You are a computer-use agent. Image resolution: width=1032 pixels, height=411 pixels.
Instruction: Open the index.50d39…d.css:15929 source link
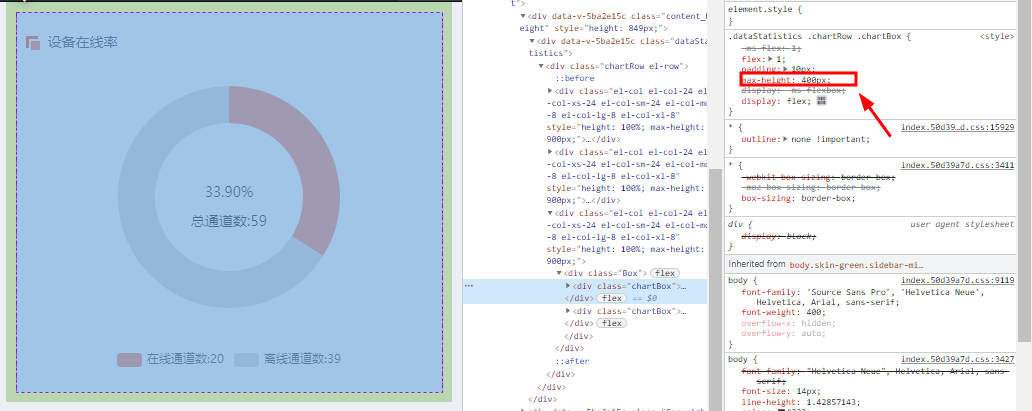(957, 127)
